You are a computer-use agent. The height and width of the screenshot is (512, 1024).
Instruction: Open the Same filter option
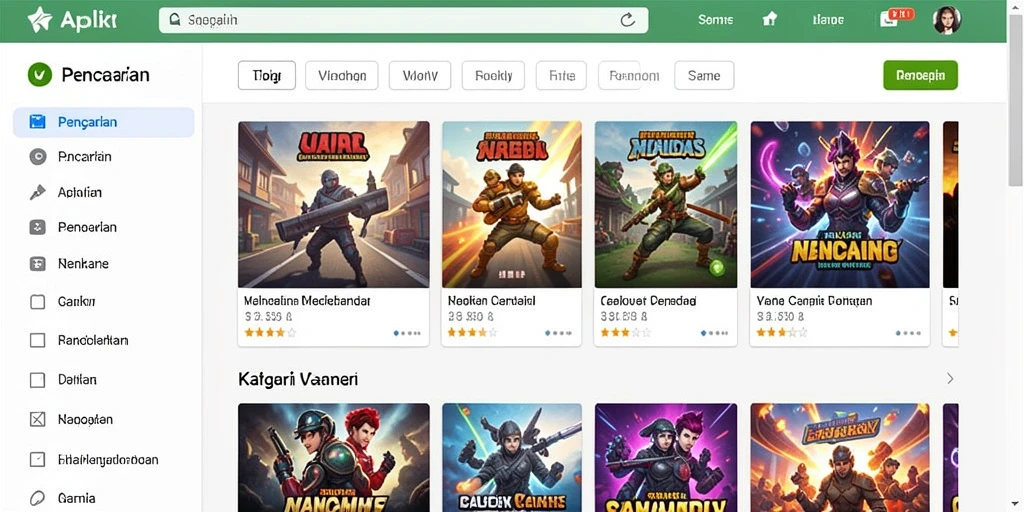pos(704,75)
